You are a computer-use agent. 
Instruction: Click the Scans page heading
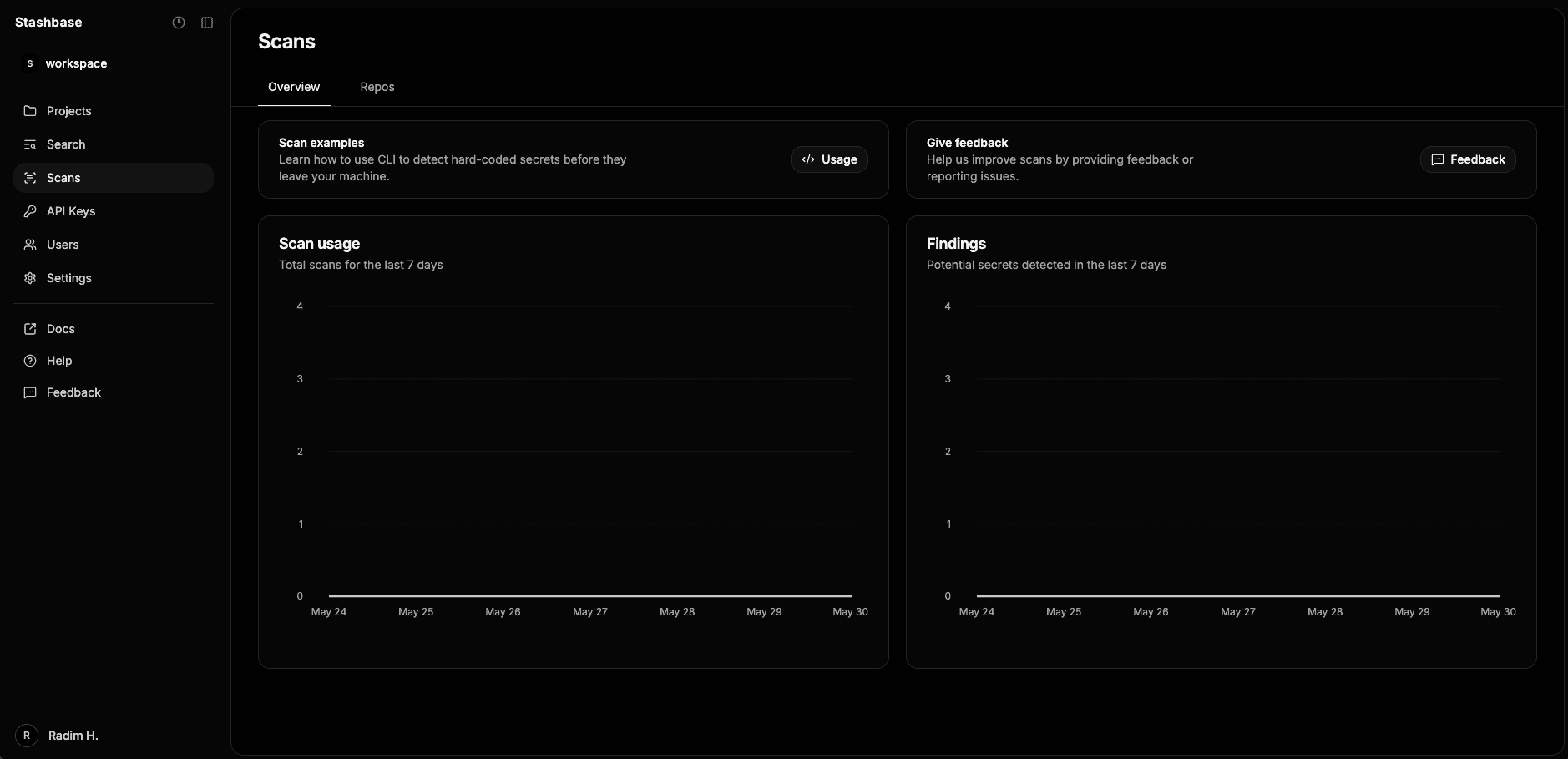286,42
